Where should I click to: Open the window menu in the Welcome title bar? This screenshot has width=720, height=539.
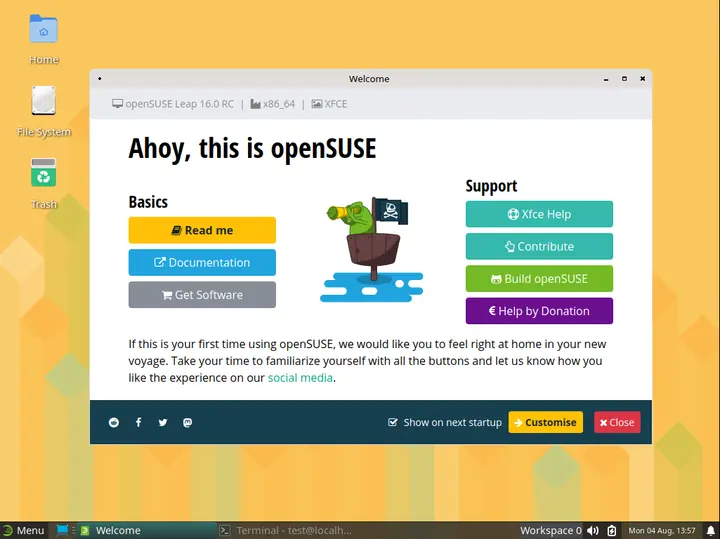tap(100, 79)
